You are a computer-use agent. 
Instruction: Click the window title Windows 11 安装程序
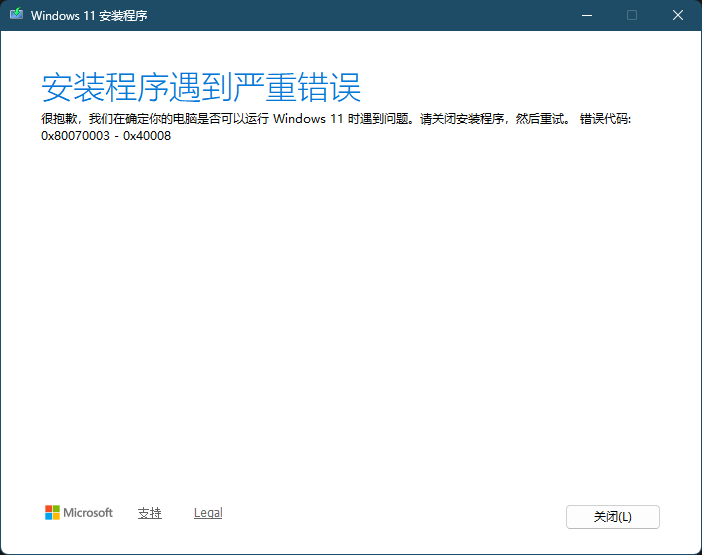(89, 16)
